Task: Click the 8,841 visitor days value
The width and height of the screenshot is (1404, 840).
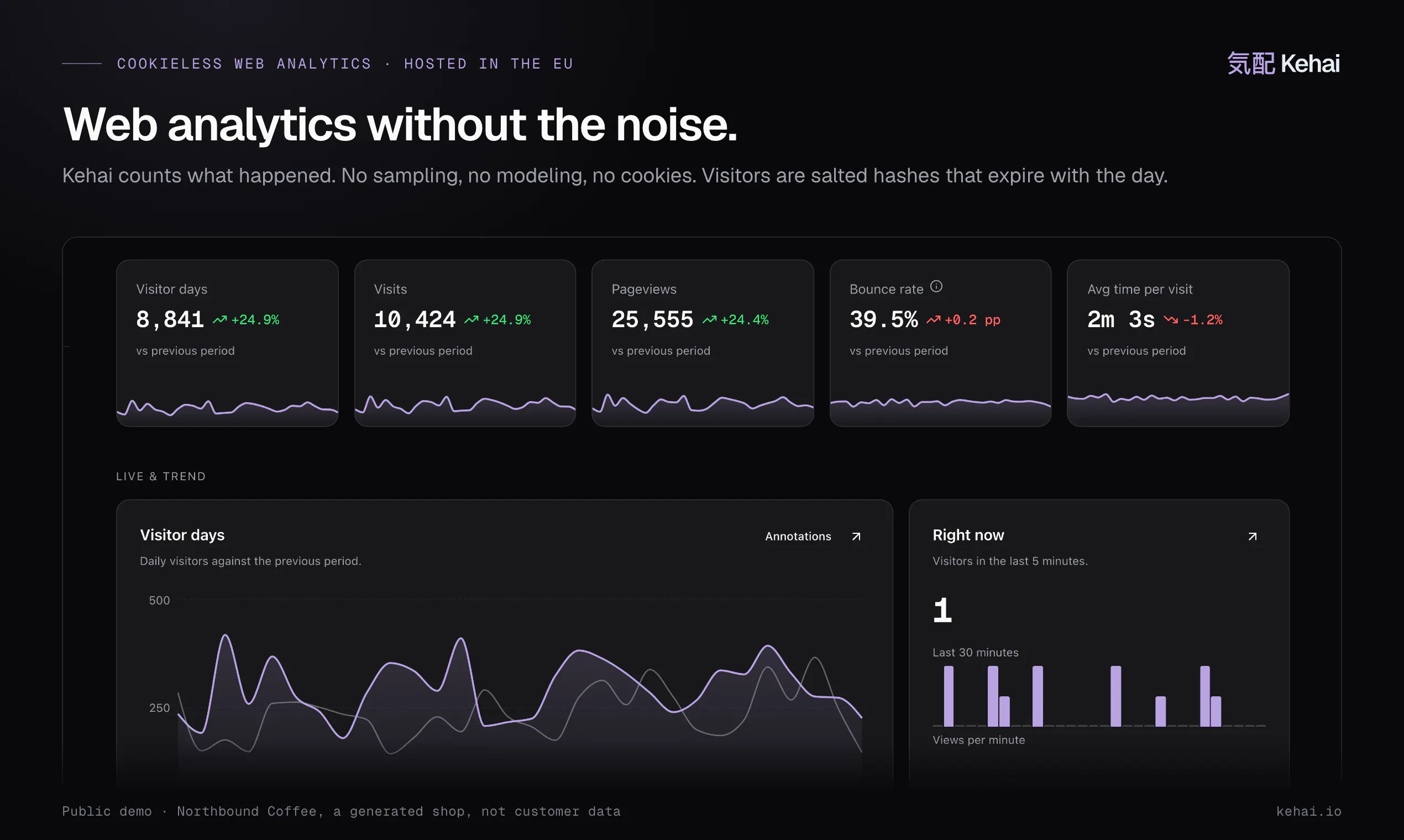Action: [x=170, y=320]
